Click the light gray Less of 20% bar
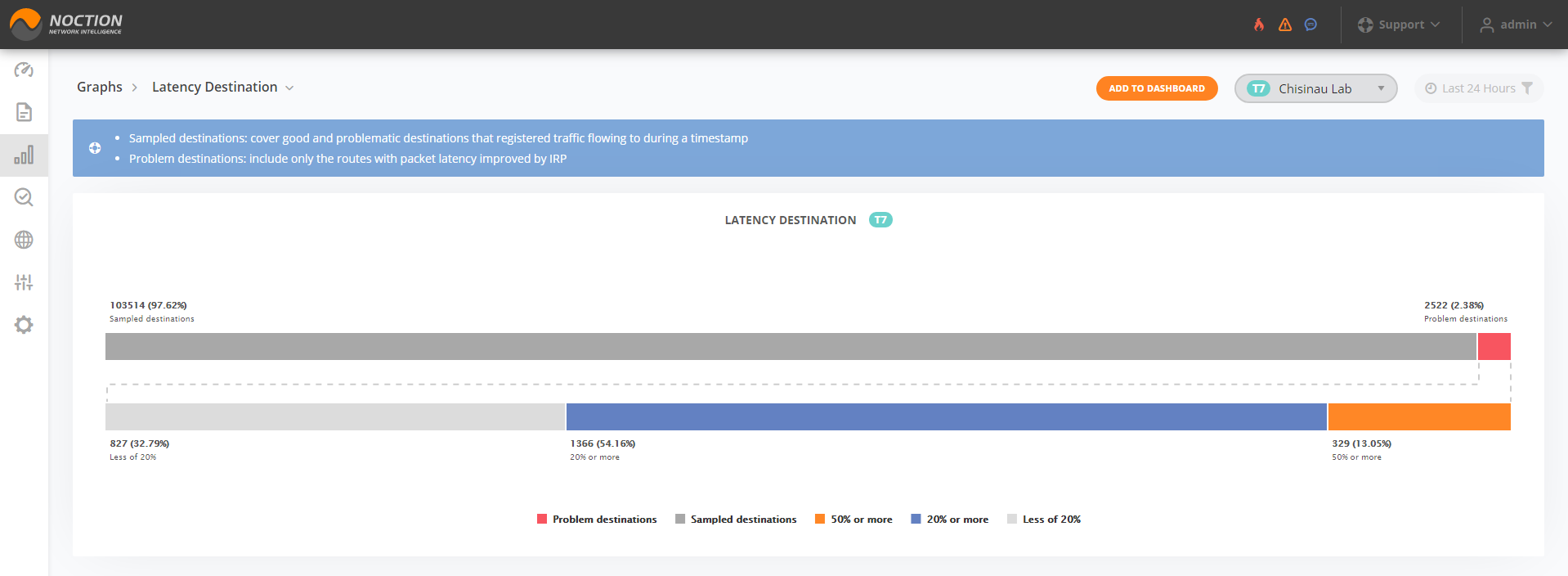Screen dimensions: 1568x576 (335, 416)
